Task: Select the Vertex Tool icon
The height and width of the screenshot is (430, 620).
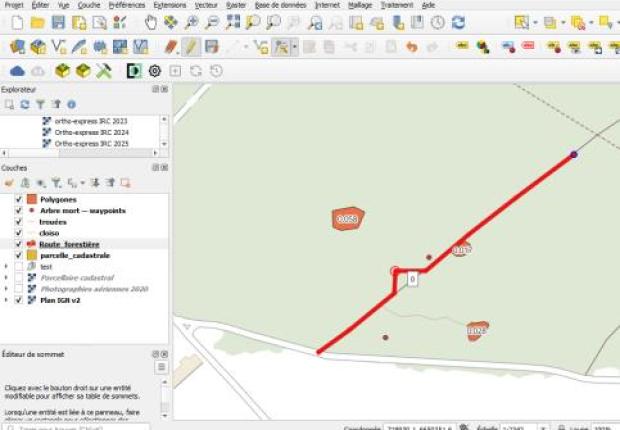Action: pyautogui.click(x=281, y=47)
